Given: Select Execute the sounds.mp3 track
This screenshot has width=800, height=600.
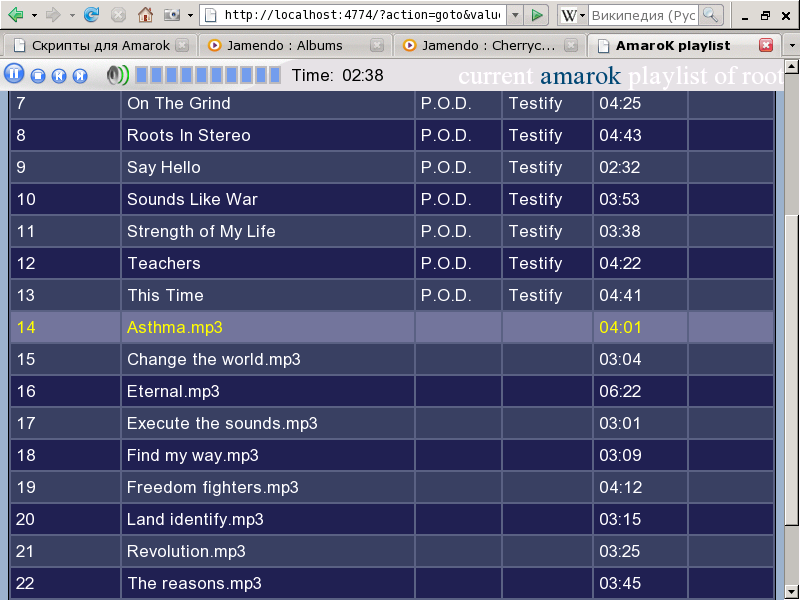Looking at the screenshot, I should tap(222, 423).
